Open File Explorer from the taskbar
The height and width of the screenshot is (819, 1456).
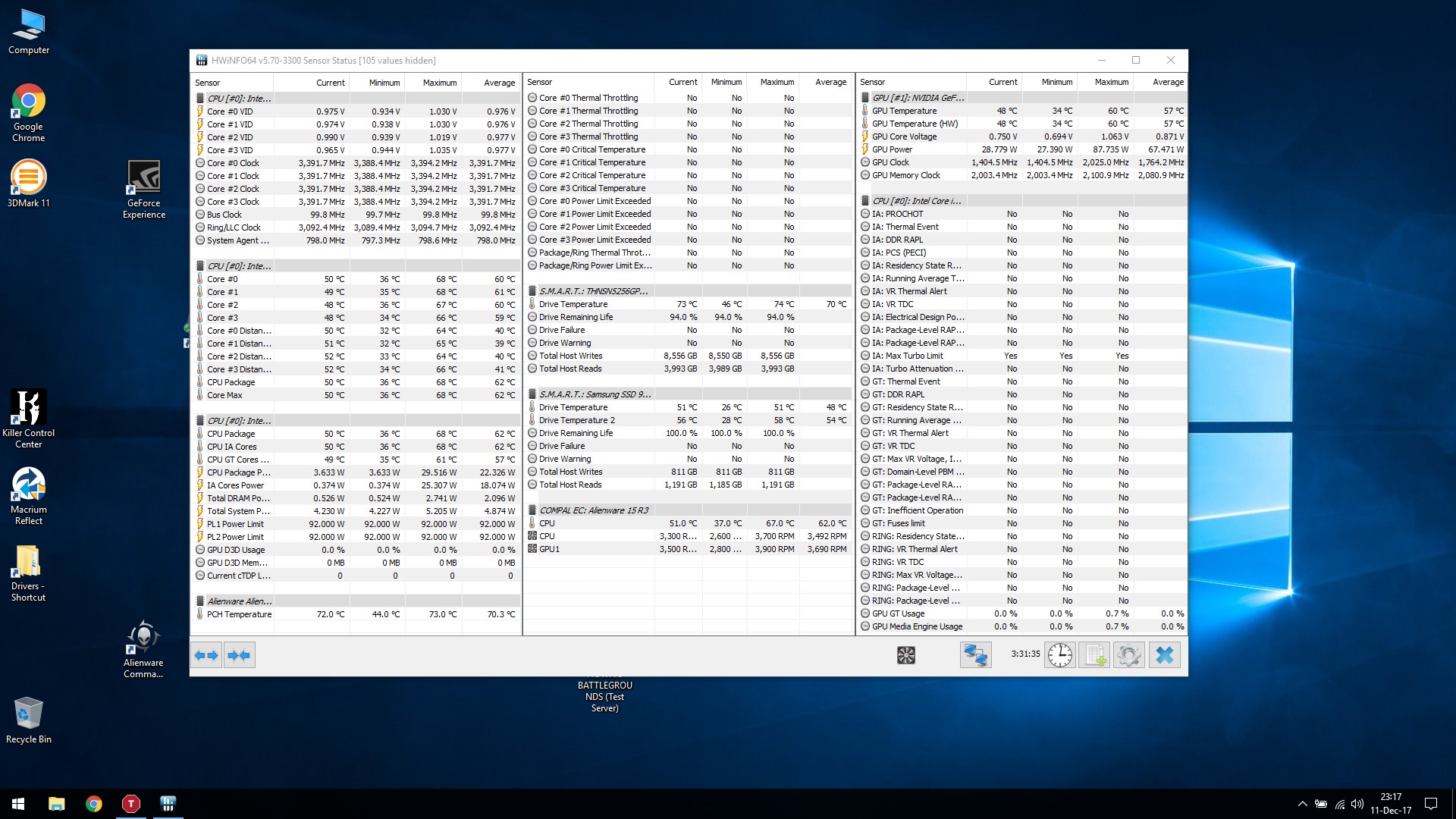click(57, 804)
